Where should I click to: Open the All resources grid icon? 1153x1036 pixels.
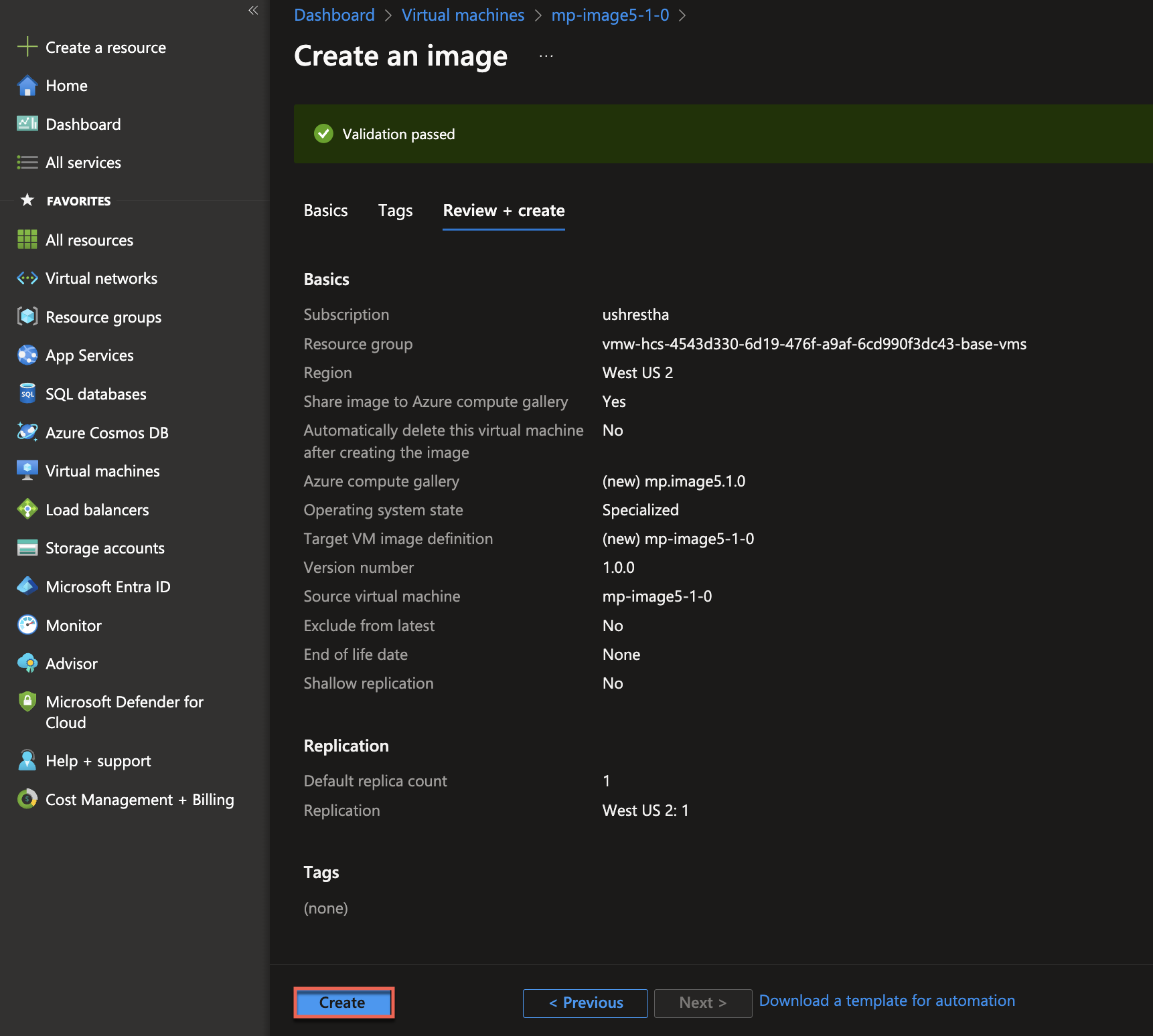pos(27,240)
